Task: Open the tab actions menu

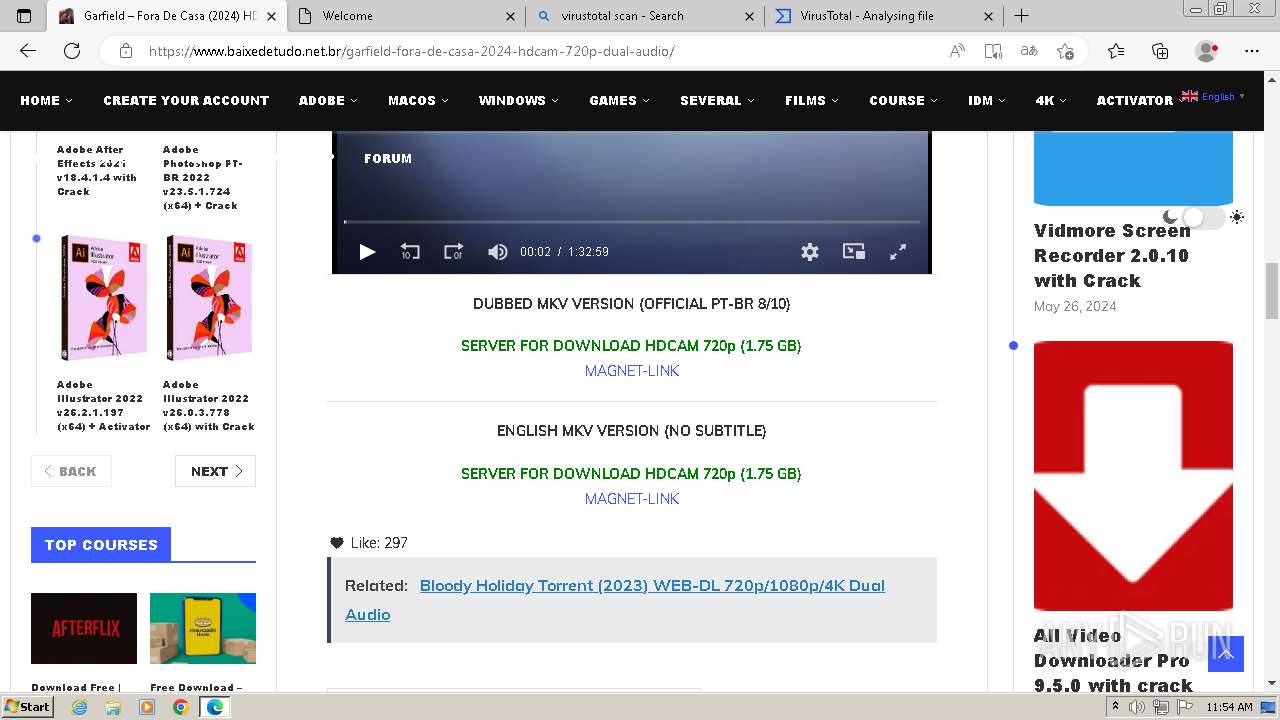Action: tap(24, 16)
